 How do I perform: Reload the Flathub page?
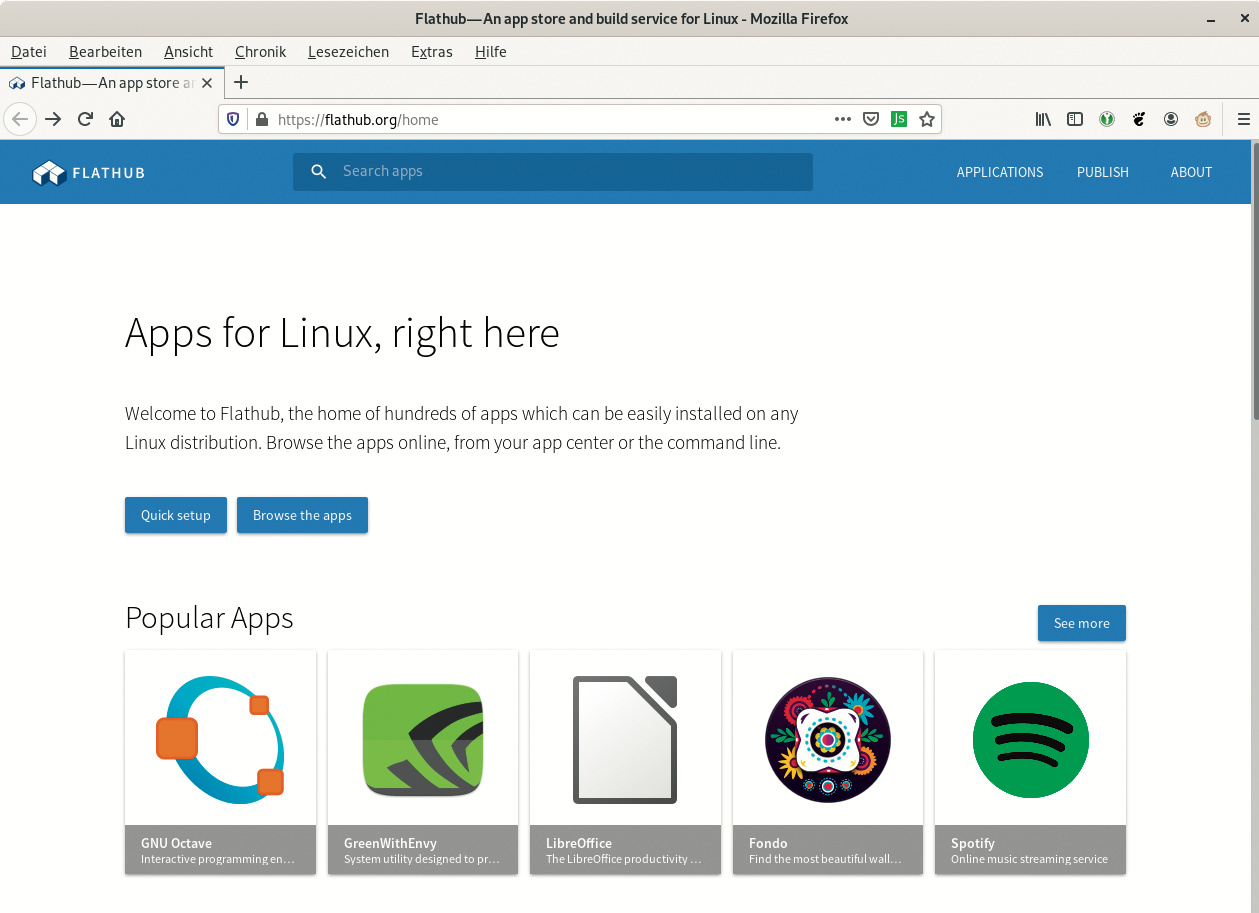(x=85, y=119)
